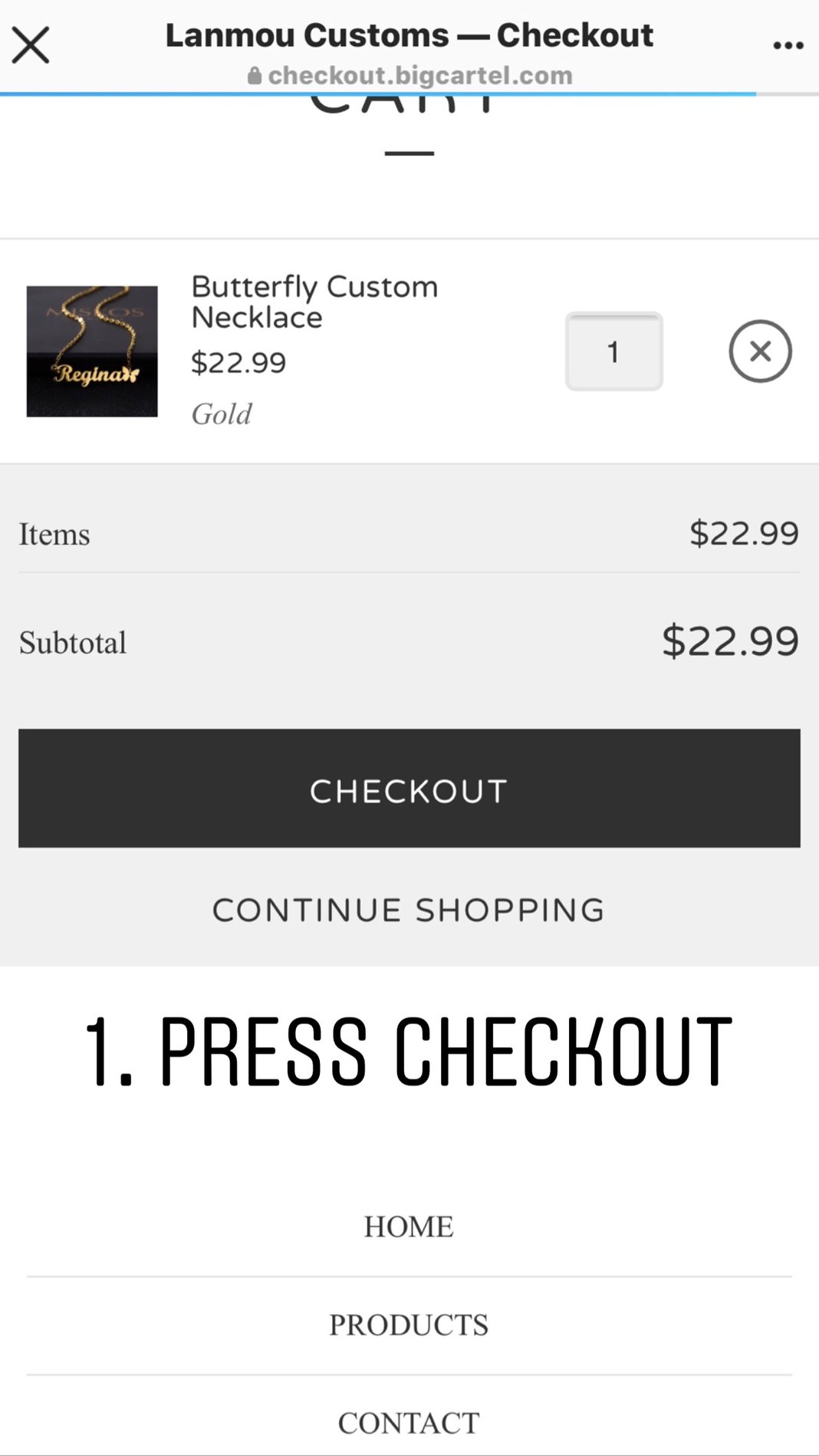Tap the padlock icon beside the URL
Screen dimensions: 819x1456
click(x=255, y=75)
